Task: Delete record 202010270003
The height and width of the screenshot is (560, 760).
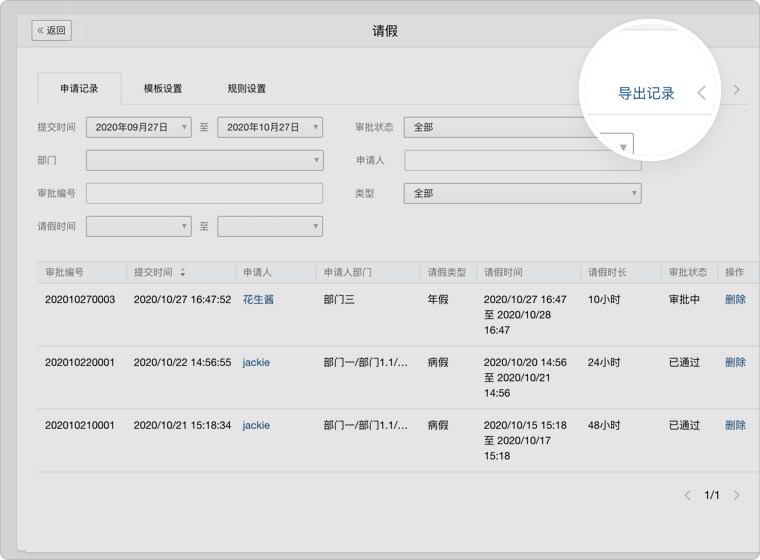Action: (735, 300)
